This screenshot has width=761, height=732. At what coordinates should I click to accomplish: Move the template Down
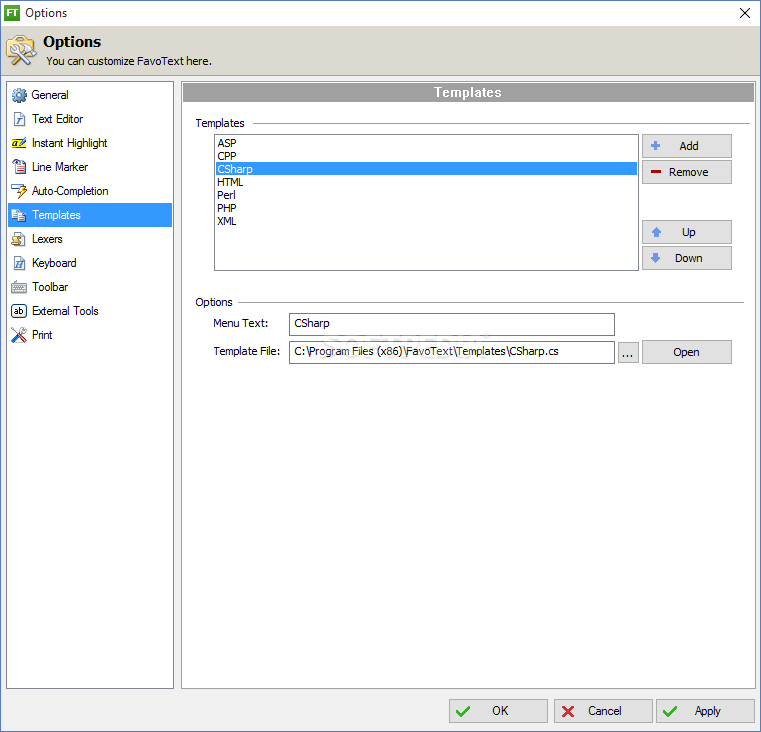tap(687, 258)
